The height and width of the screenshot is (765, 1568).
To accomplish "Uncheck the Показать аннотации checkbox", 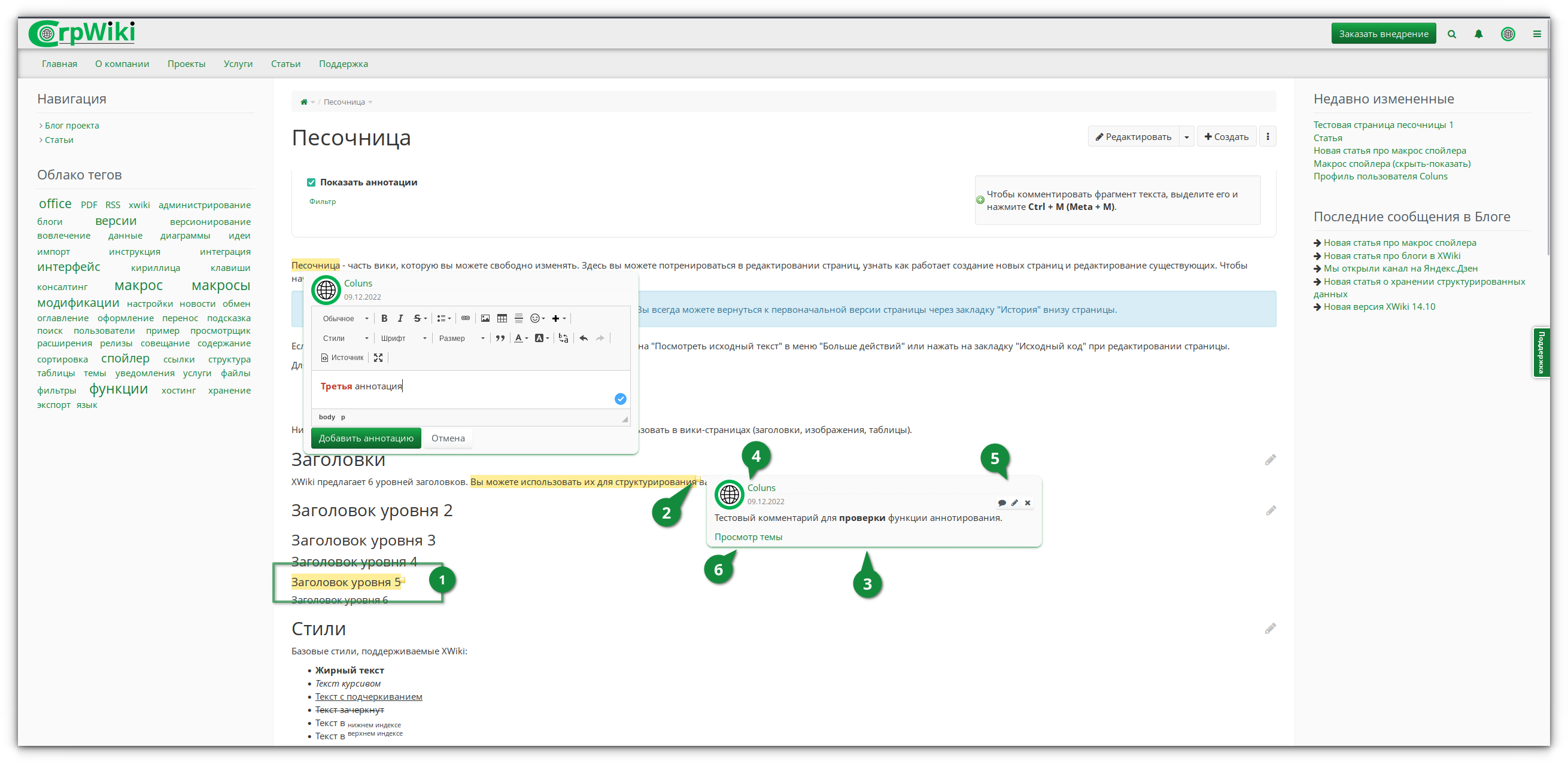I will click(x=311, y=182).
